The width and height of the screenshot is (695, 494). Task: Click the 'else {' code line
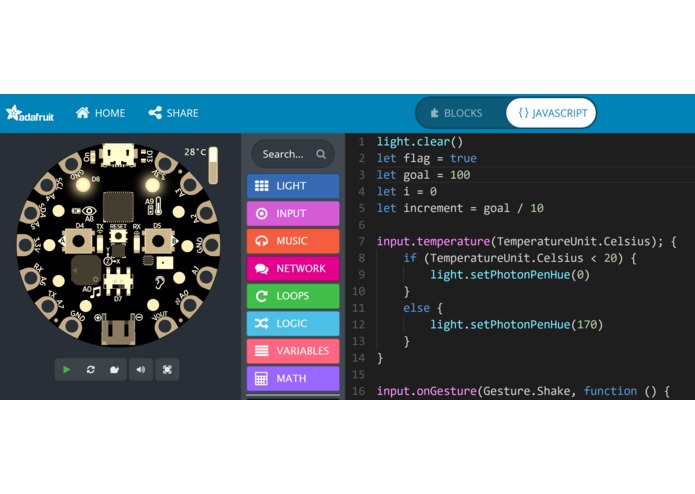tap(423, 308)
